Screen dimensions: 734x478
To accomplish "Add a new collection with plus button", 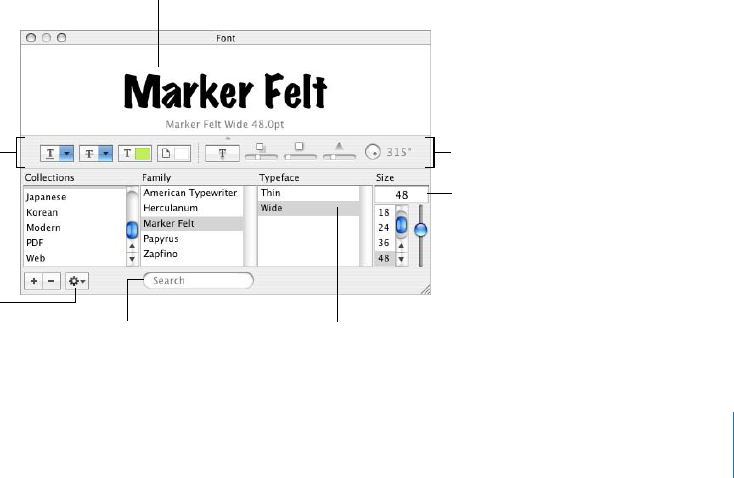I will tap(34, 281).
